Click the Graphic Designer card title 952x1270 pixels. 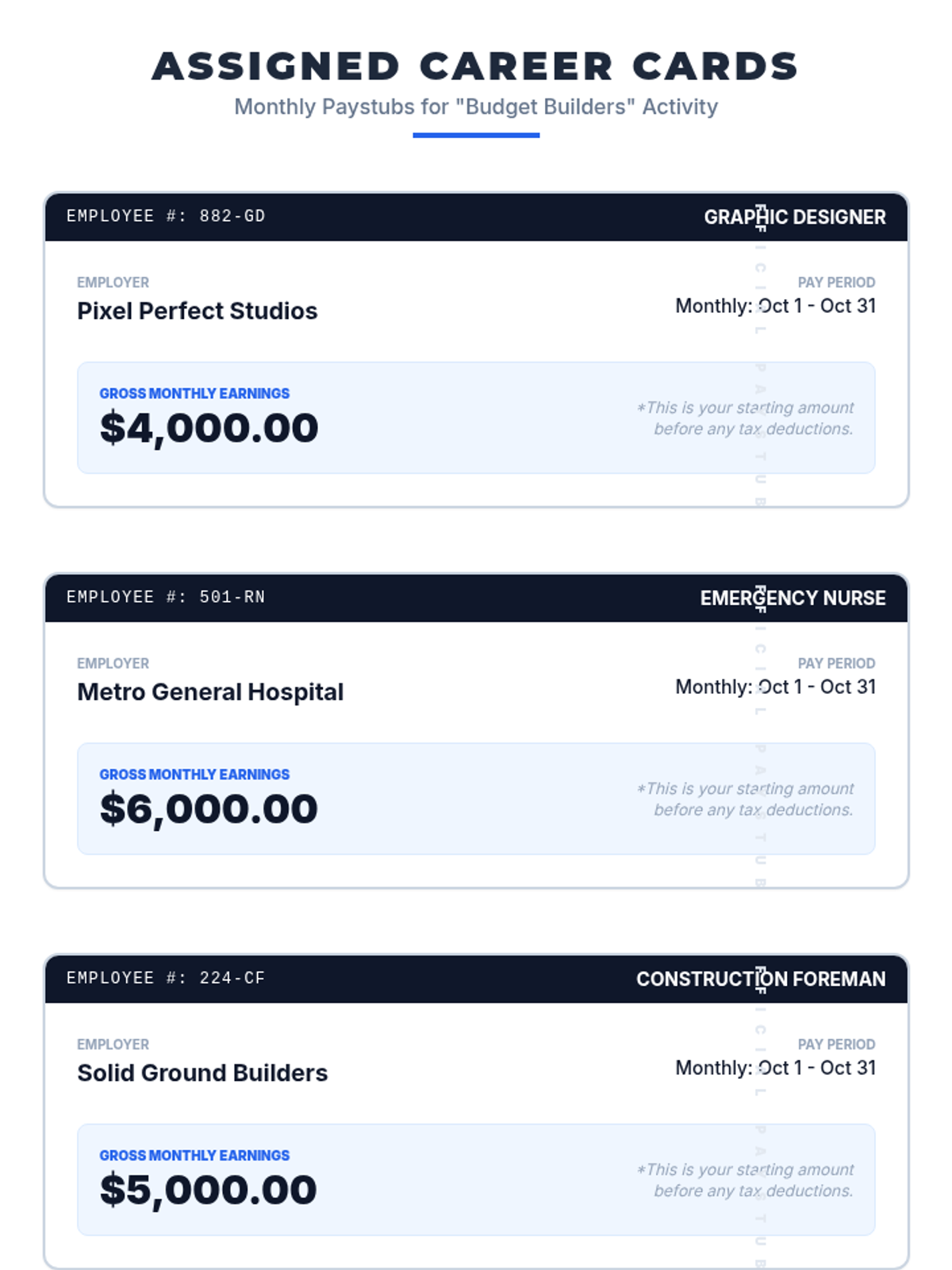coord(795,217)
